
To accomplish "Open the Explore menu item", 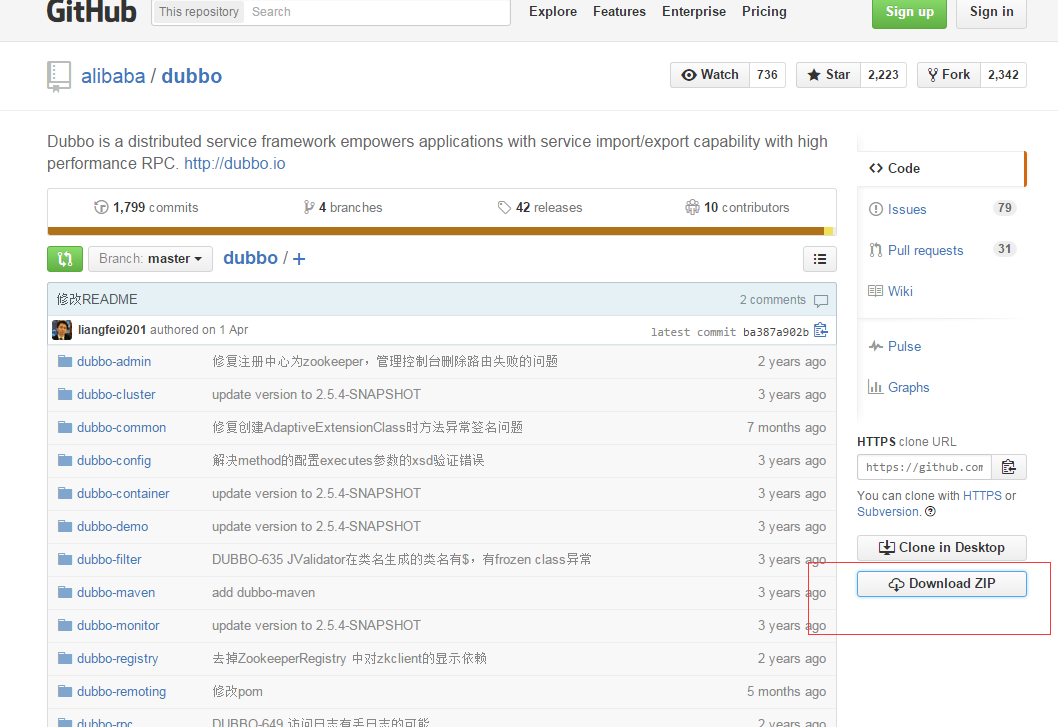I will [553, 11].
